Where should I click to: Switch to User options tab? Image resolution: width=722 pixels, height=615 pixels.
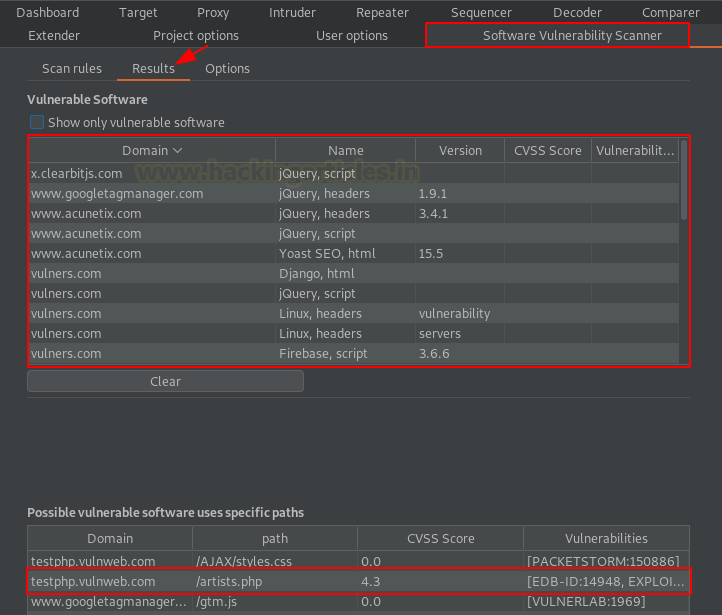(x=352, y=35)
